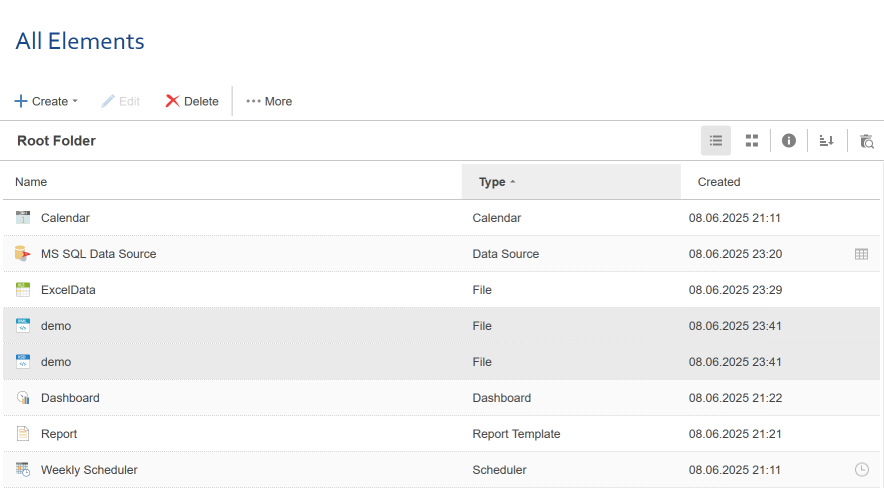Click the Weekly Scheduler item icon

click(x=24, y=470)
